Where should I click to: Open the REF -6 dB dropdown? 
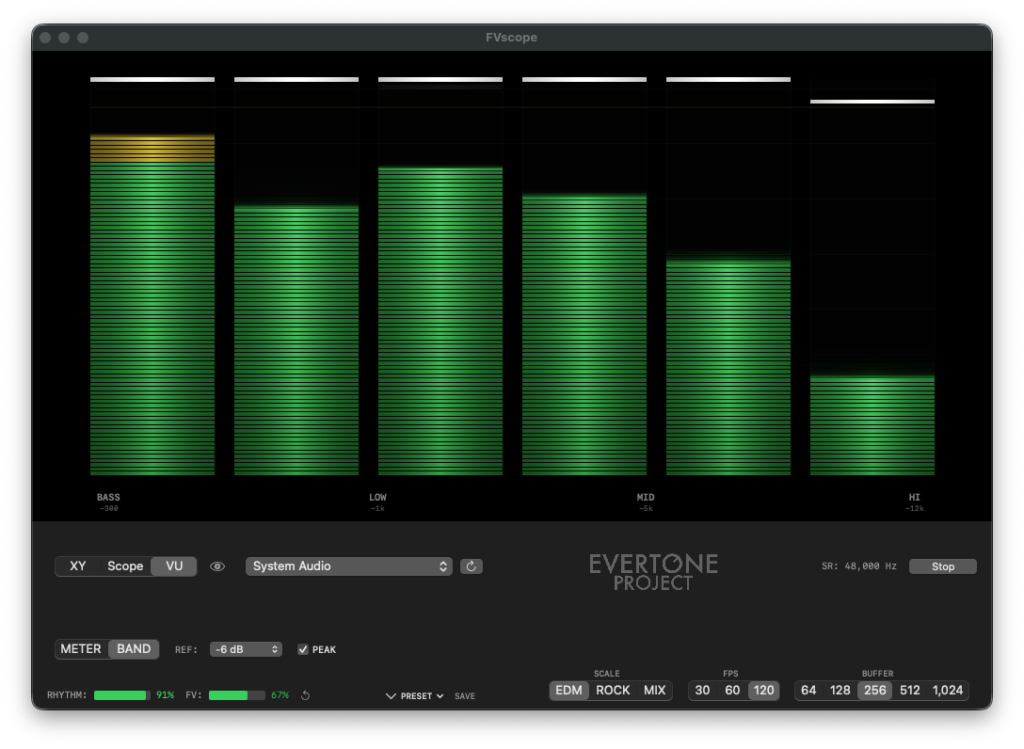246,650
